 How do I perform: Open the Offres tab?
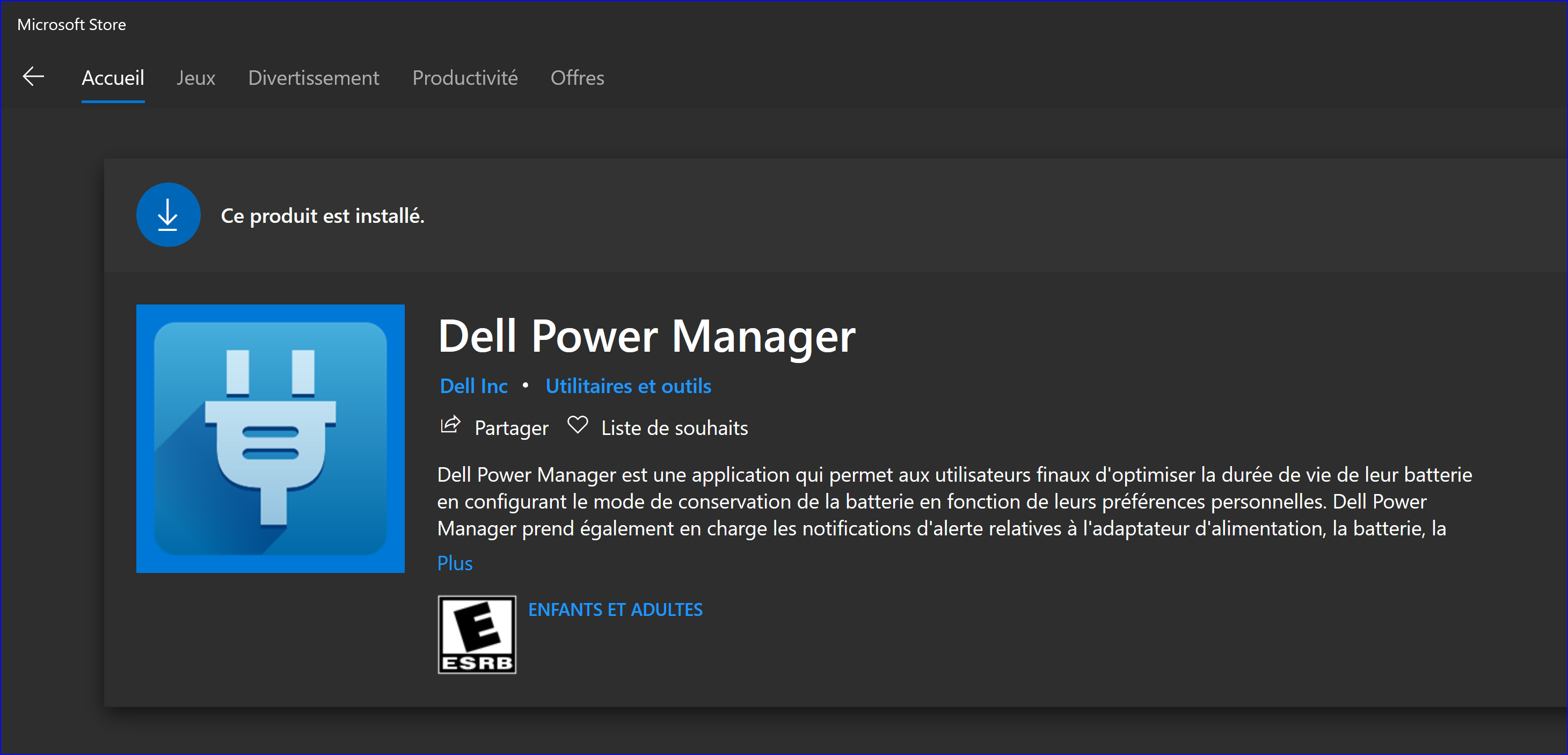[x=577, y=78]
